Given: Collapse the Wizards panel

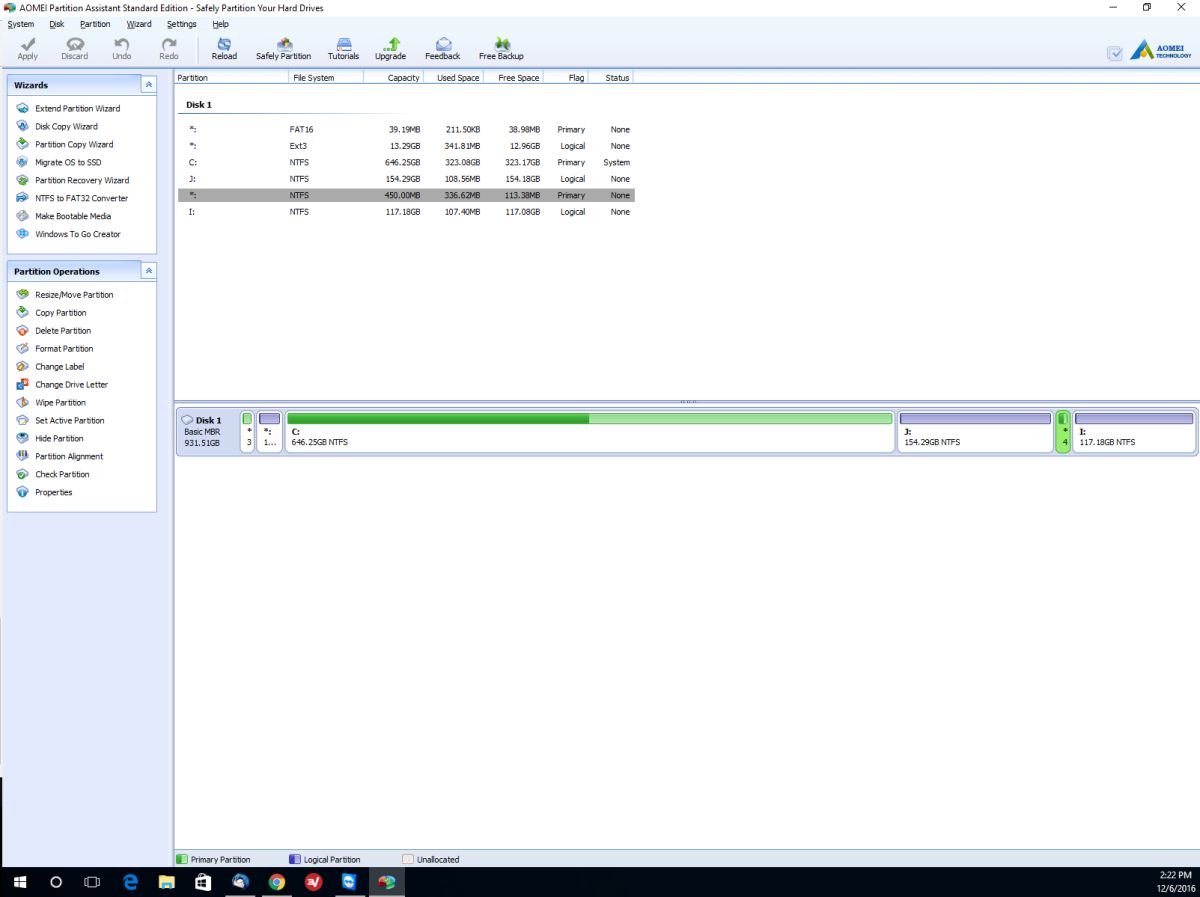Looking at the screenshot, I should (149, 85).
